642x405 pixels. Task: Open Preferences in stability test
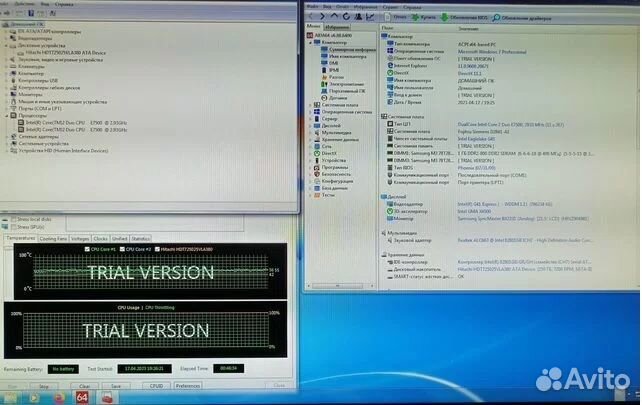click(188, 386)
